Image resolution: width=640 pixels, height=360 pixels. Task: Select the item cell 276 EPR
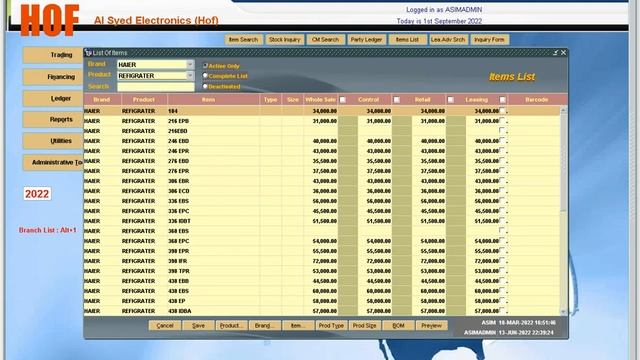[x=213, y=171]
